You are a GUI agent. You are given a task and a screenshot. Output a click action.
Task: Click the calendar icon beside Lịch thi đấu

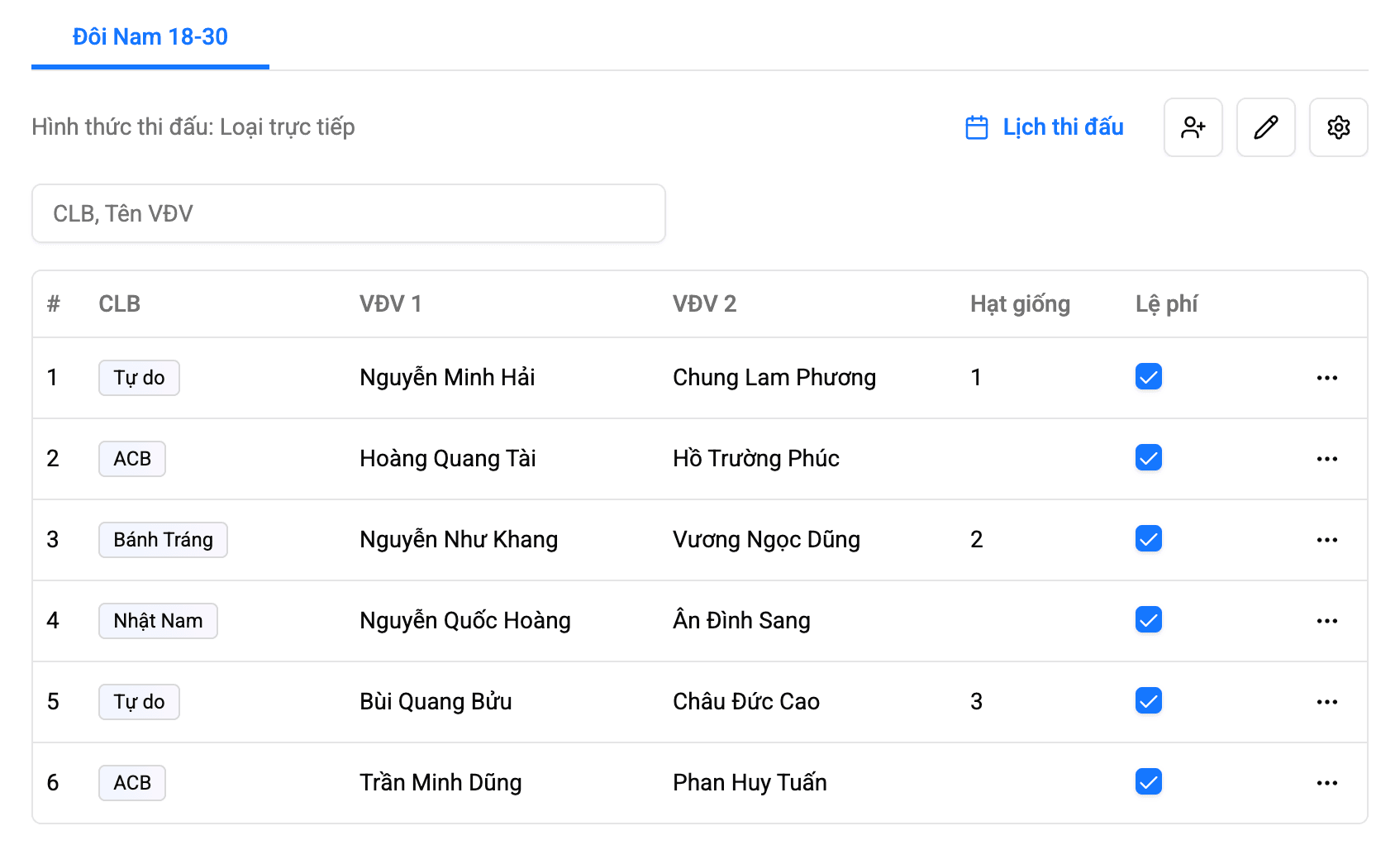coord(976,127)
